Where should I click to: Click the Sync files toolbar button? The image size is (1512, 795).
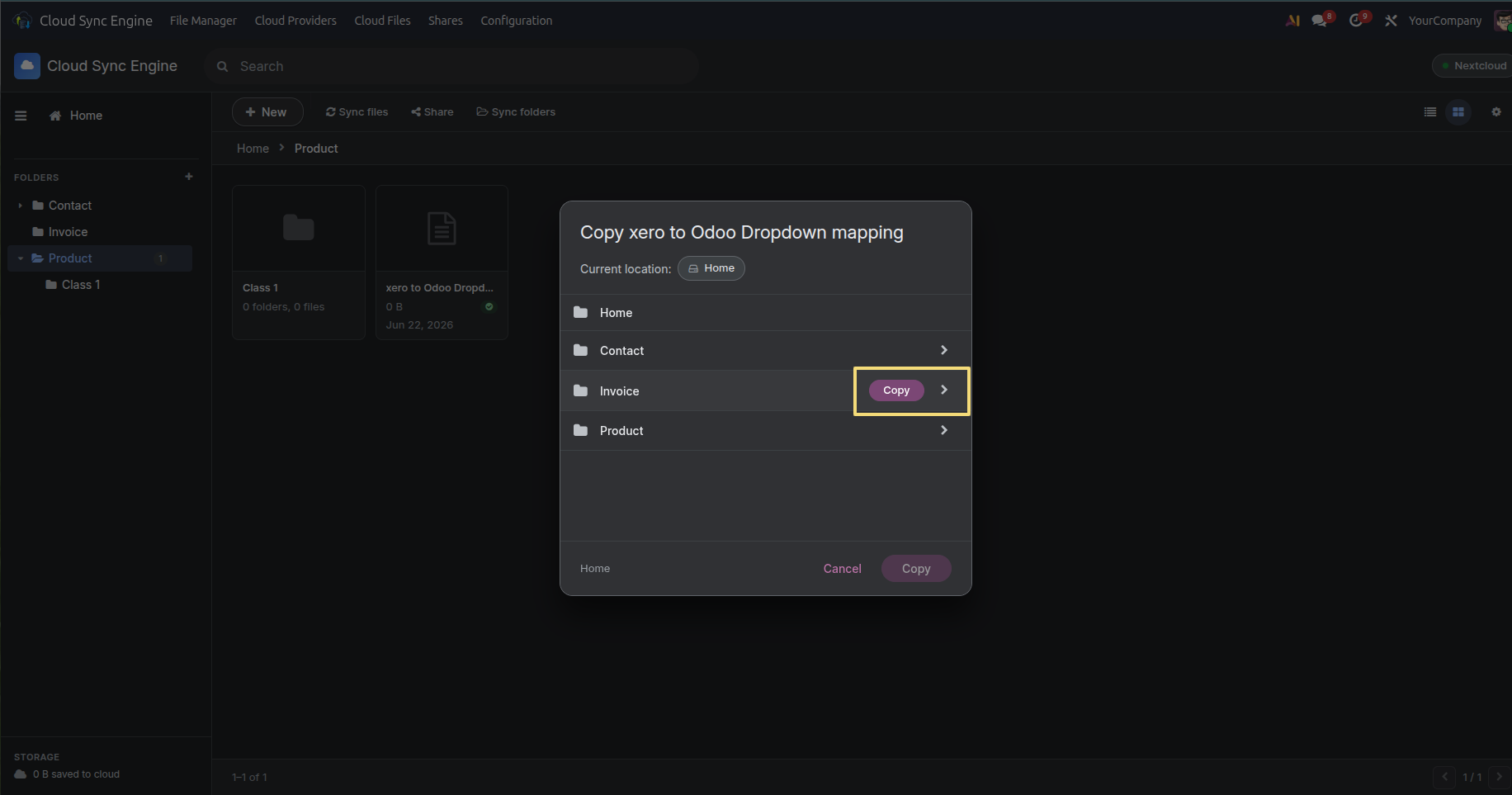point(357,112)
